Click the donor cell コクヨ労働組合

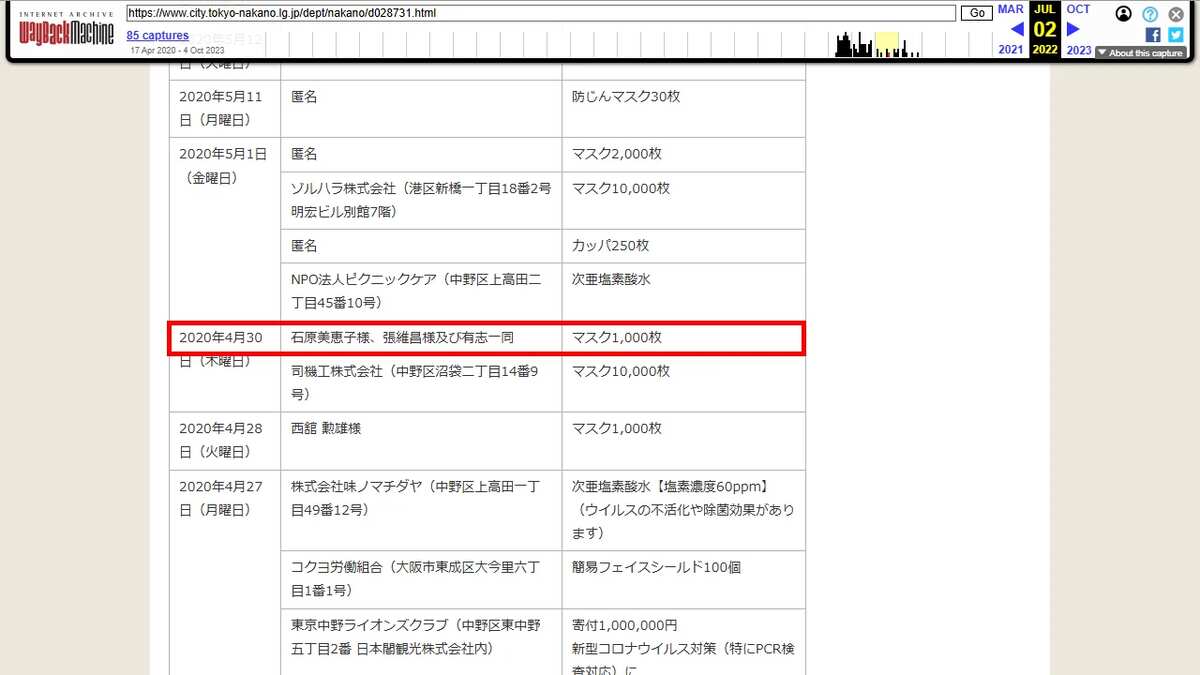click(x=421, y=579)
